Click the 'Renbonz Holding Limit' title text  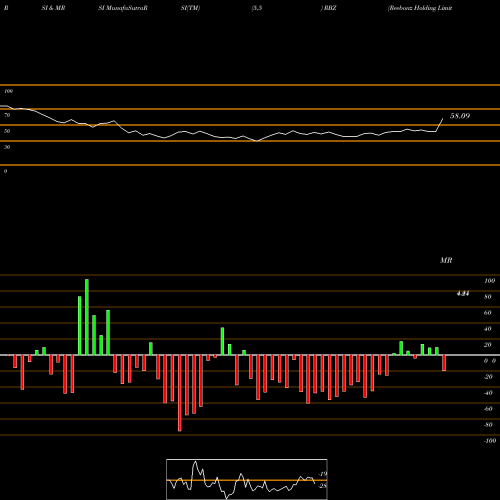pyautogui.click(x=420, y=8)
